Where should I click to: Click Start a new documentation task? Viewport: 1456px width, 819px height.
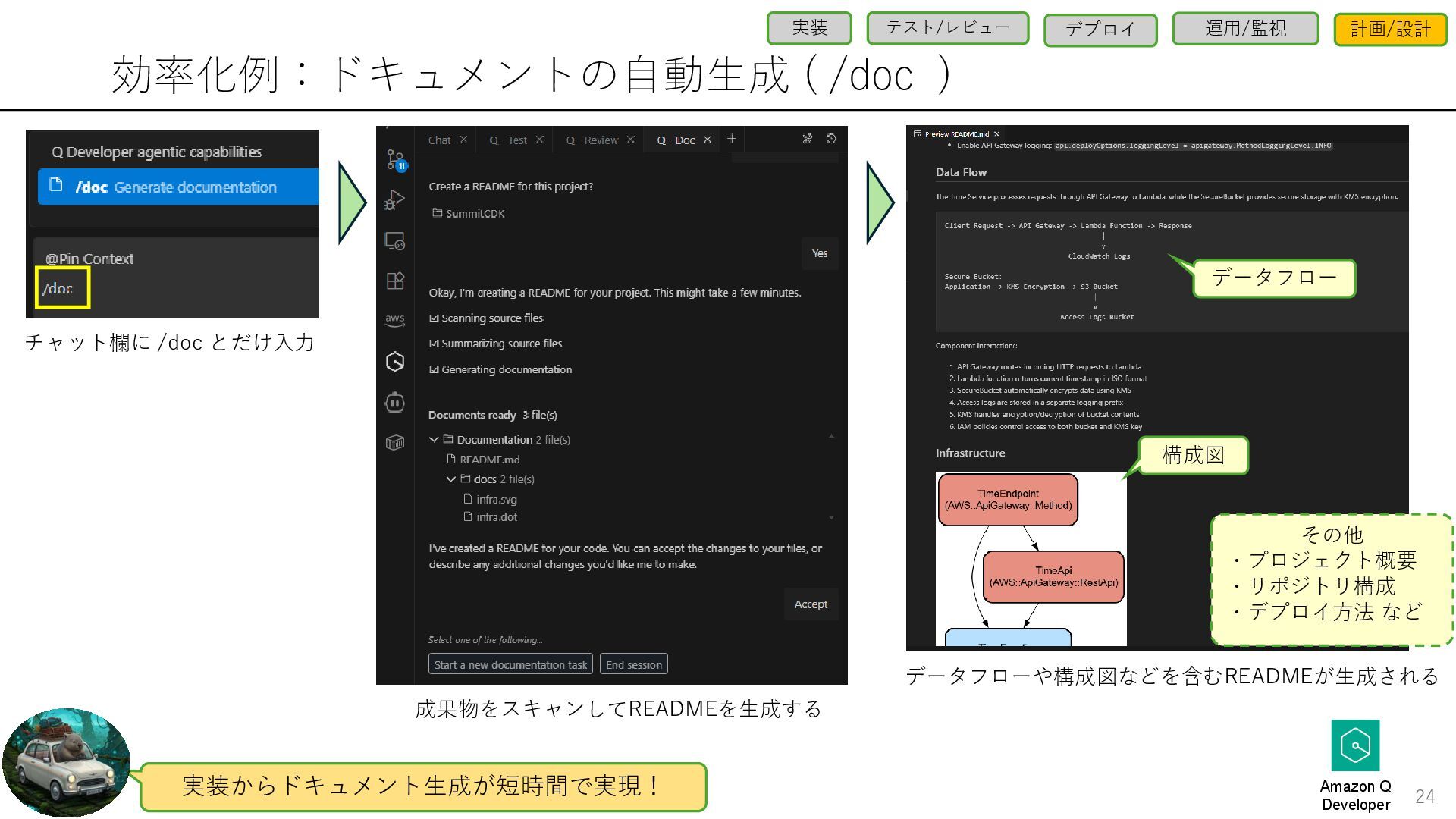[510, 664]
